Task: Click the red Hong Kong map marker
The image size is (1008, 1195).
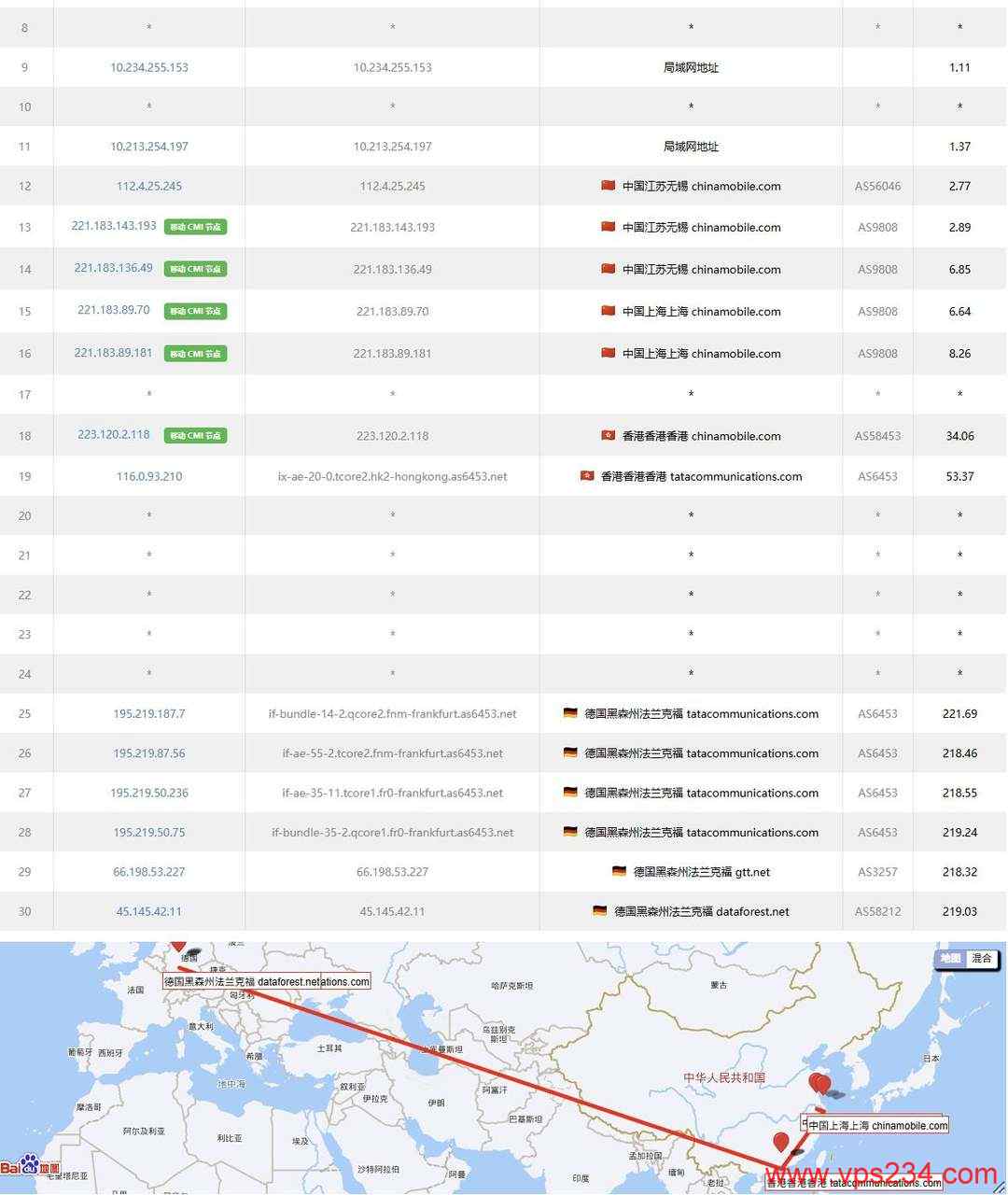Action: point(781,1141)
